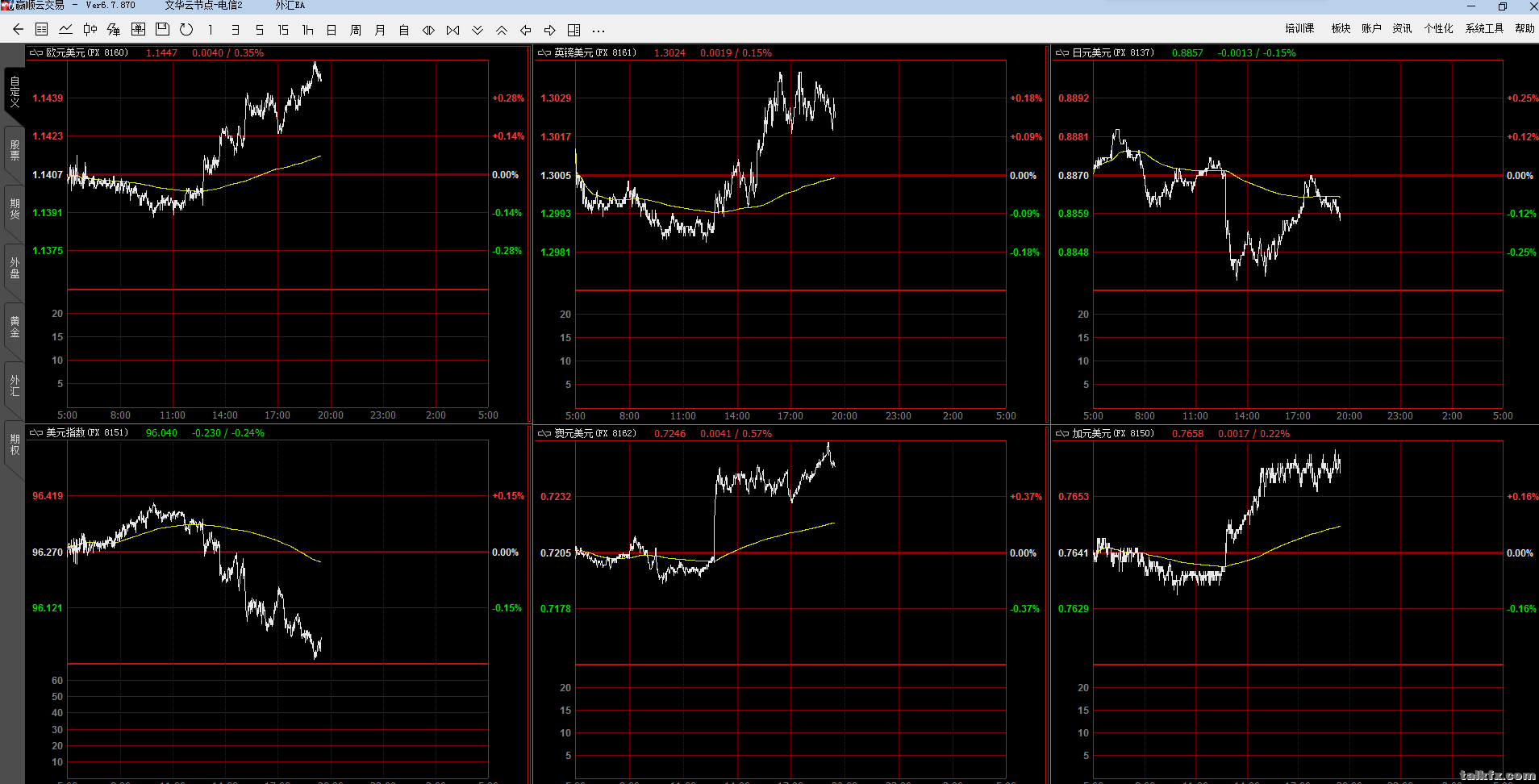This screenshot has height=784, width=1539.
Task: Select the 加元美元 (FX 8150) chart title
Action: tap(1113, 434)
